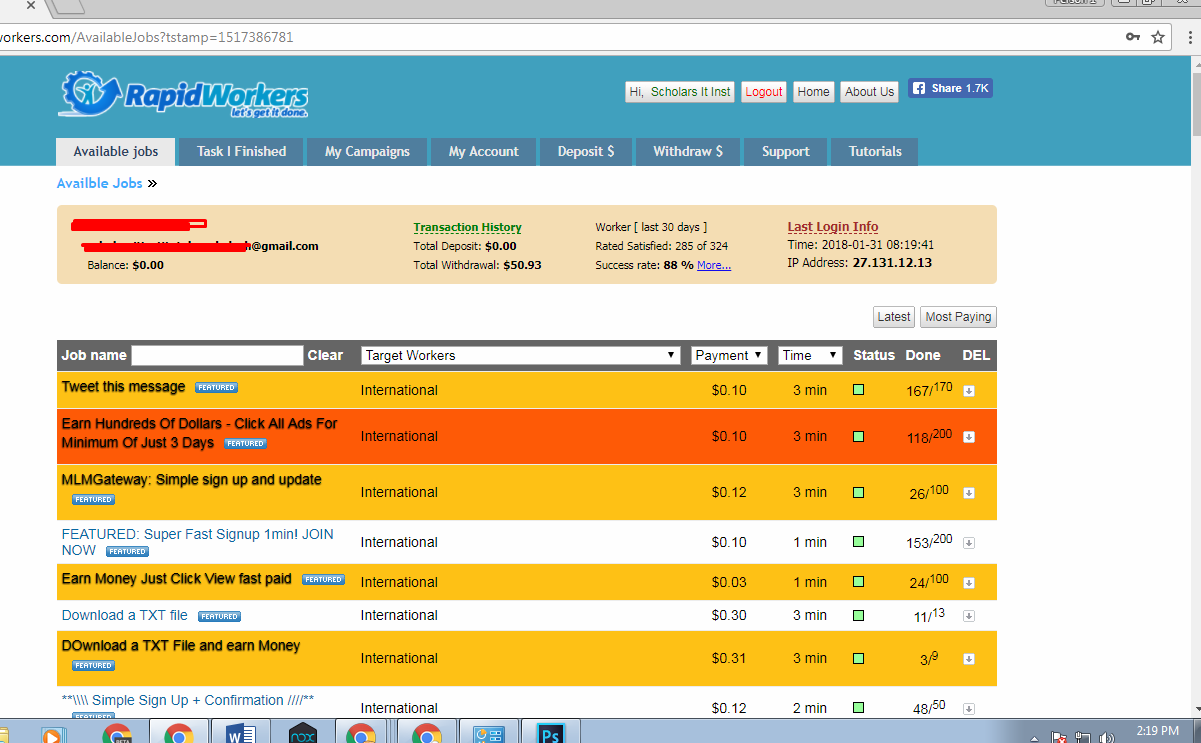Open the Time filter dropdown
This screenshot has height=743, width=1201.
point(811,355)
